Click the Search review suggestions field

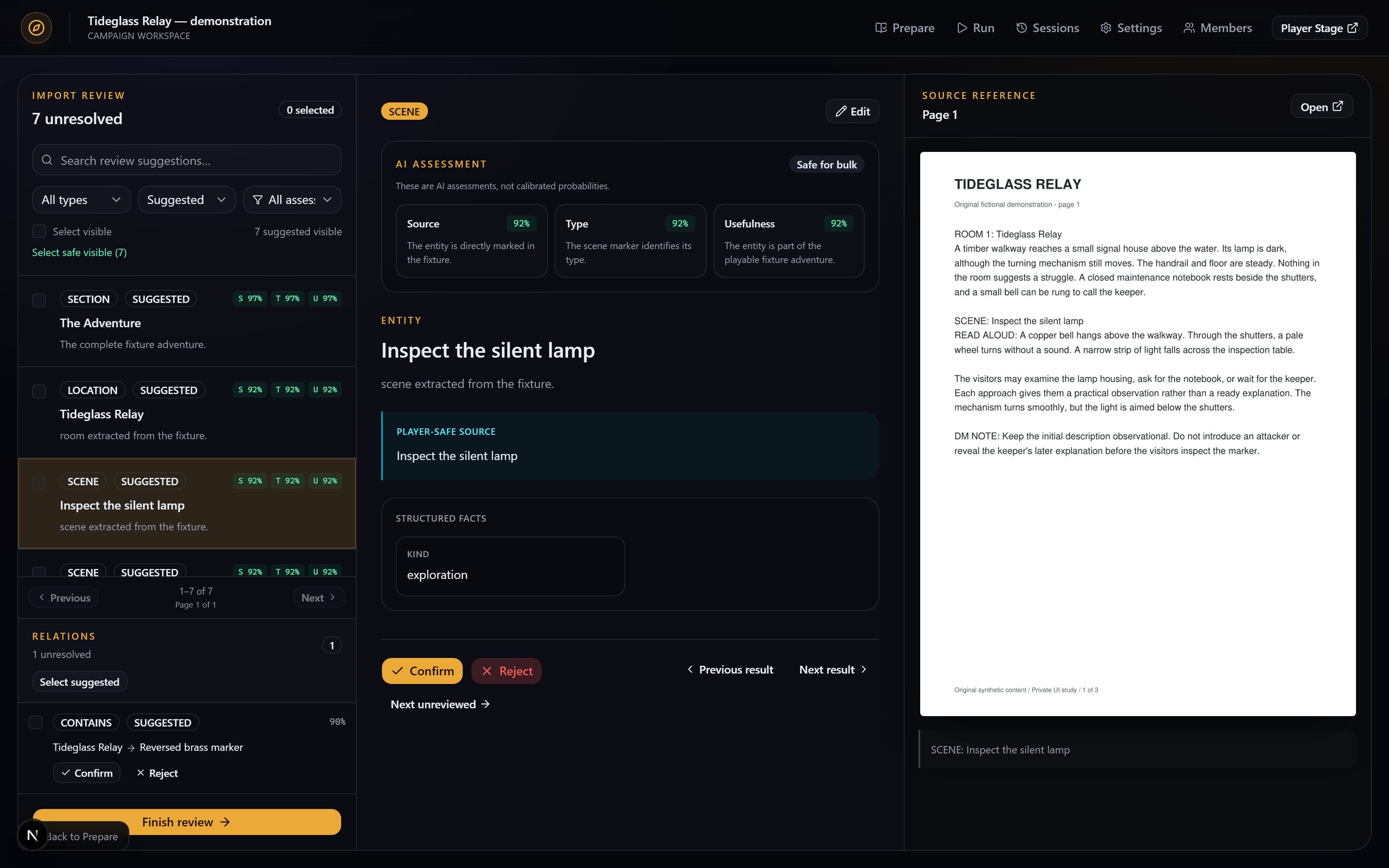click(x=187, y=160)
